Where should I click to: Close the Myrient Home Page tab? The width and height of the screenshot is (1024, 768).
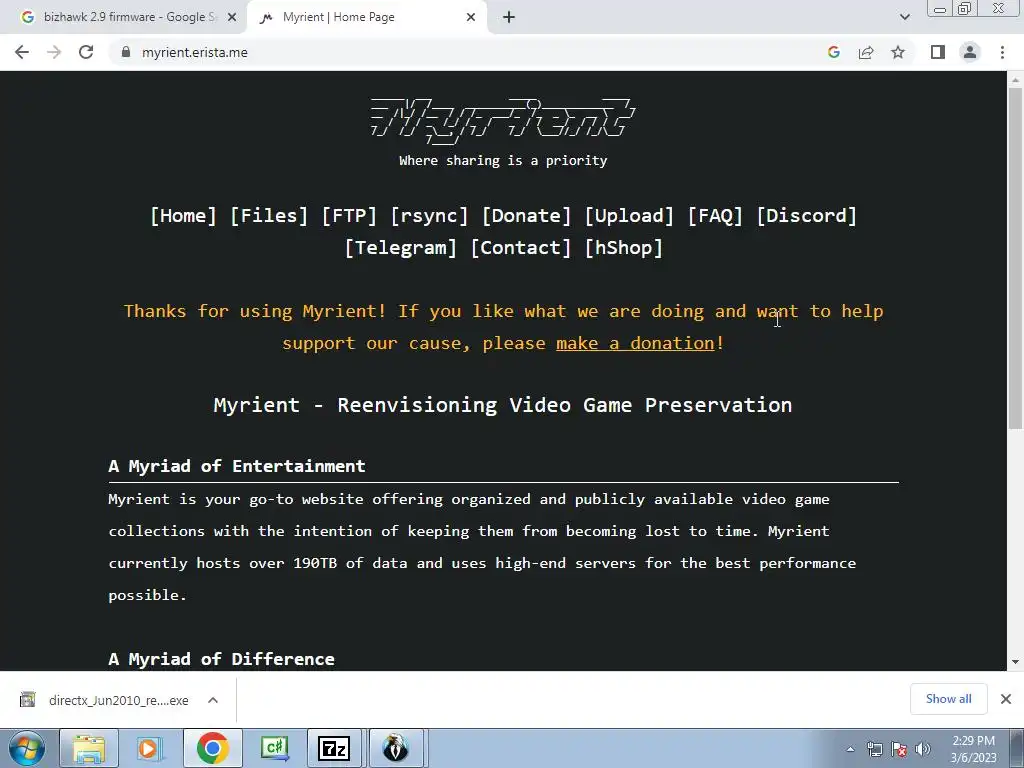coord(471,18)
